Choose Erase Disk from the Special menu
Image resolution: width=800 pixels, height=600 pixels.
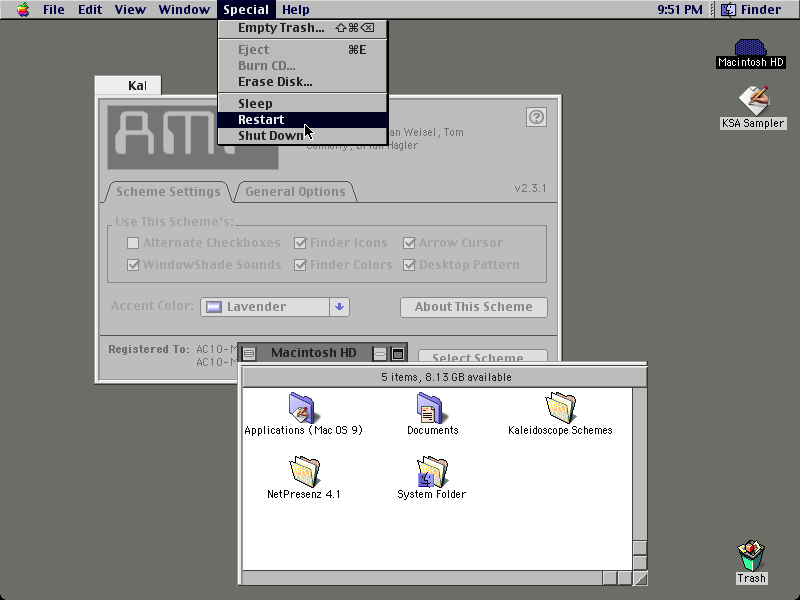(303, 82)
